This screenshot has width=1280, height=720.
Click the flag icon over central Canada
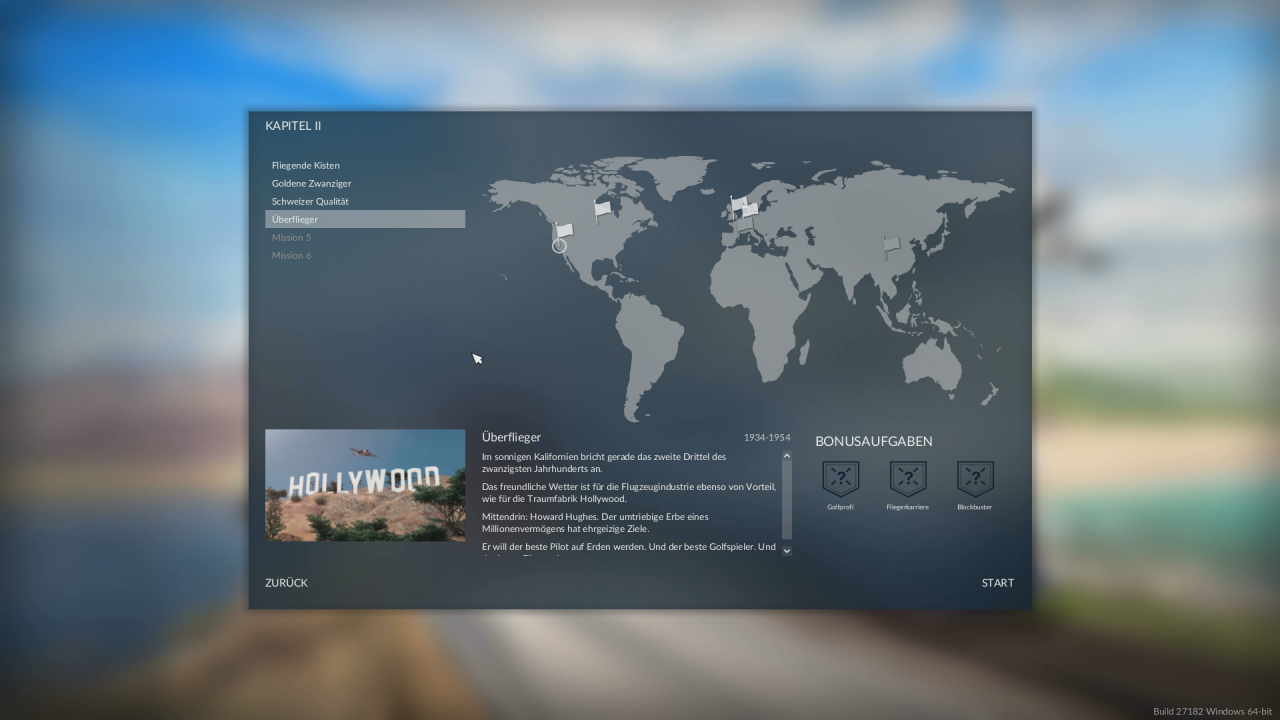(x=602, y=210)
